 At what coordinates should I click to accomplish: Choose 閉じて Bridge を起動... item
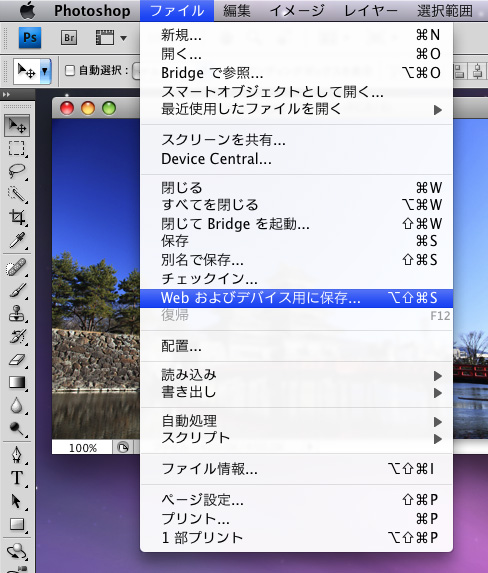point(296,224)
